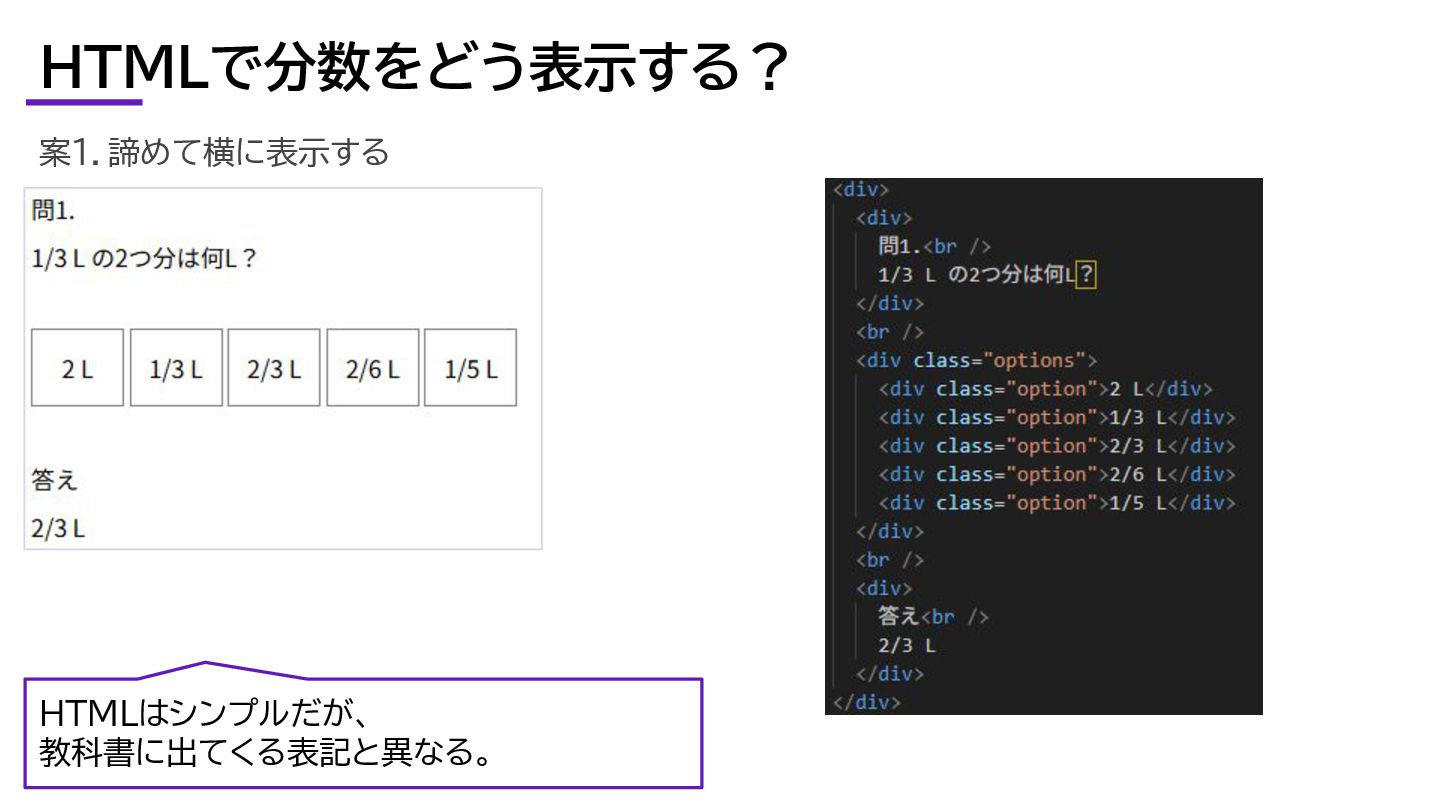Select the code line containing "2 L</div>"
Screen dimensions: 1440x810
1045,389
